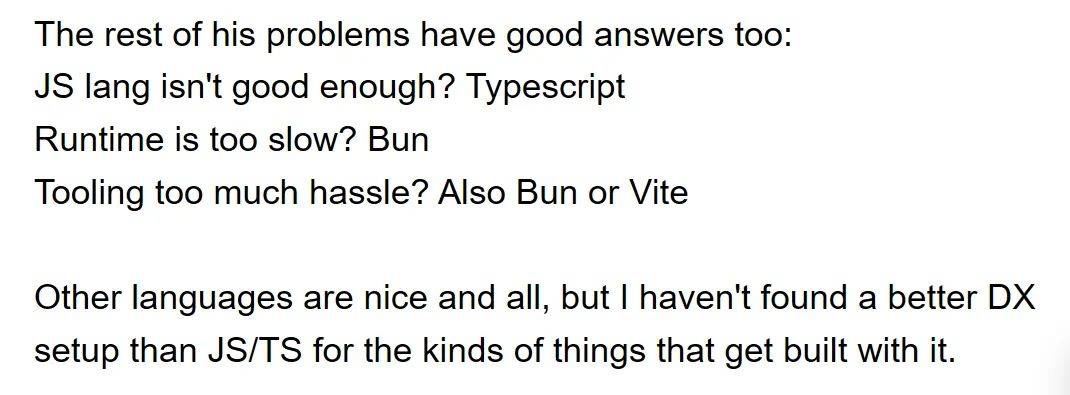The height and width of the screenshot is (395, 1070).
Task: Click the word "Bun" after "too slow?"
Action: pyautogui.click(x=398, y=140)
